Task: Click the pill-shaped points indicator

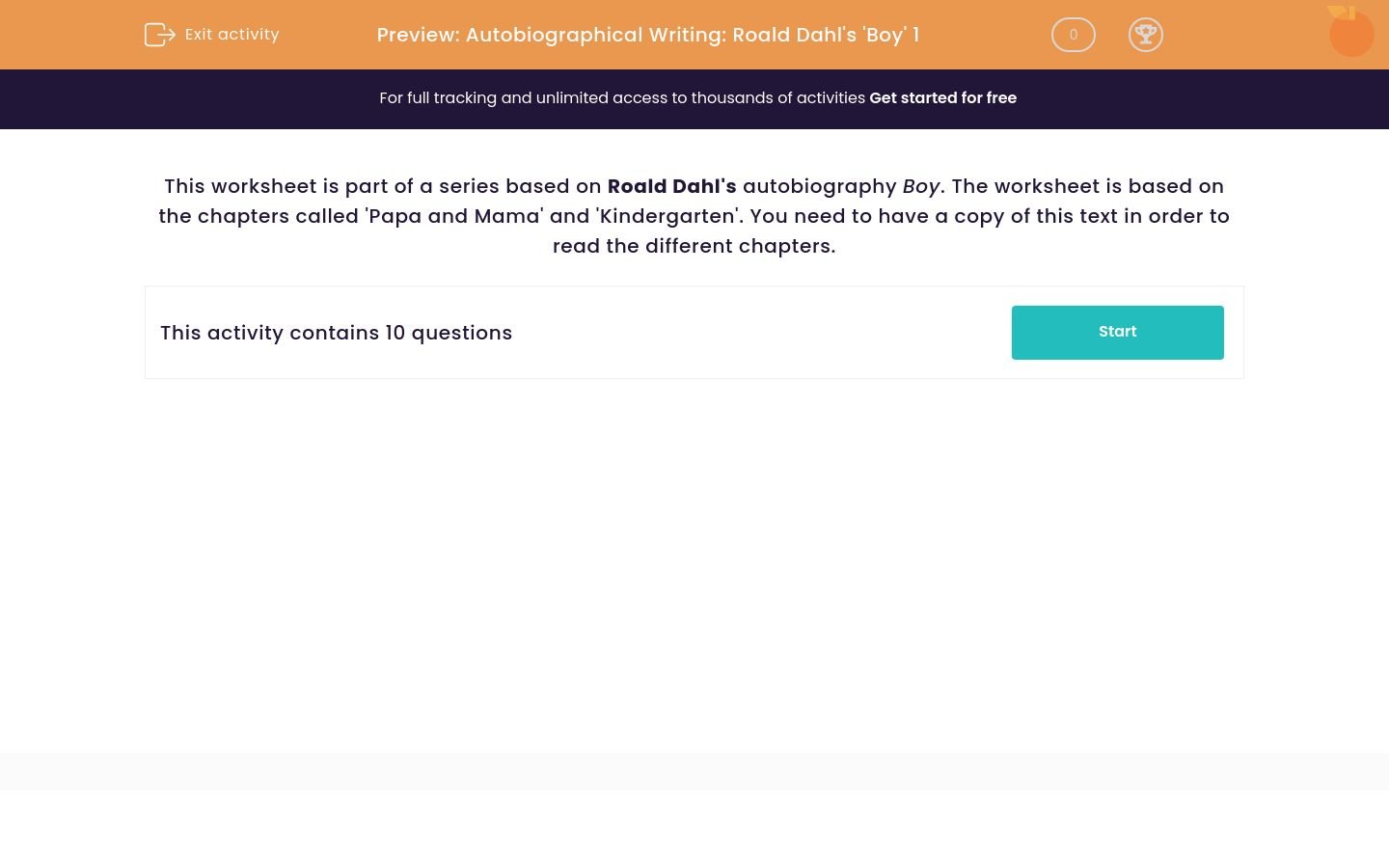Action: pos(1073,35)
